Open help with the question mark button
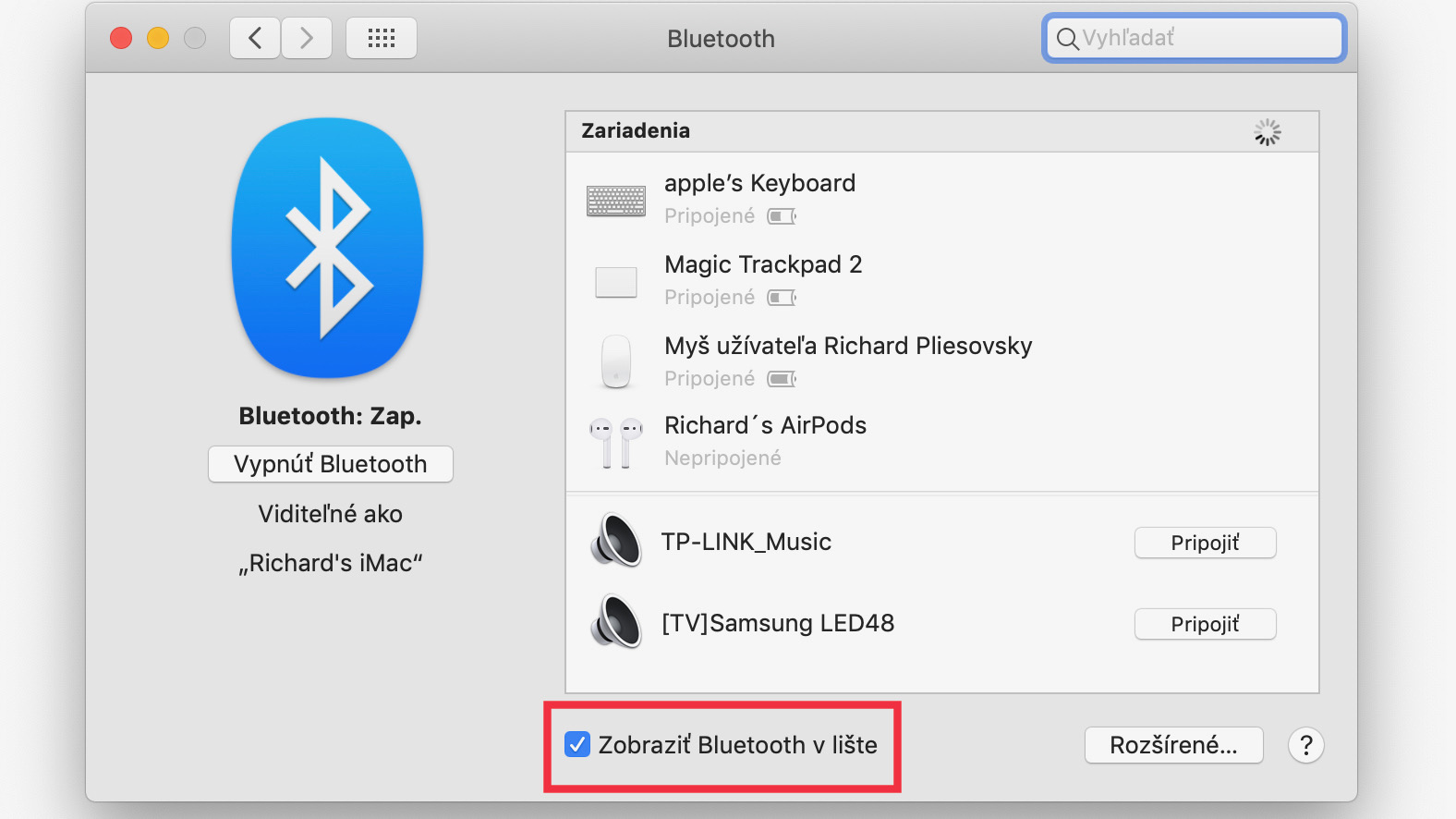 [1306, 745]
